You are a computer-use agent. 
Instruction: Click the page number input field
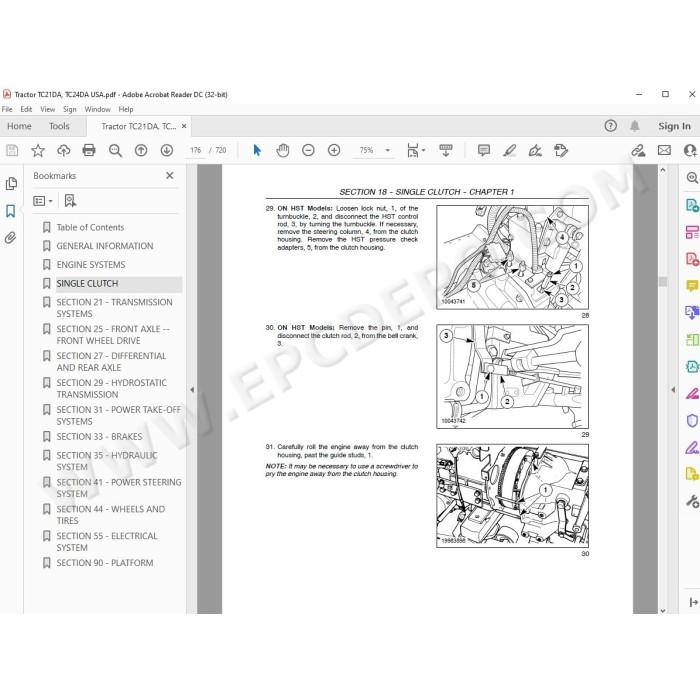[x=196, y=150]
